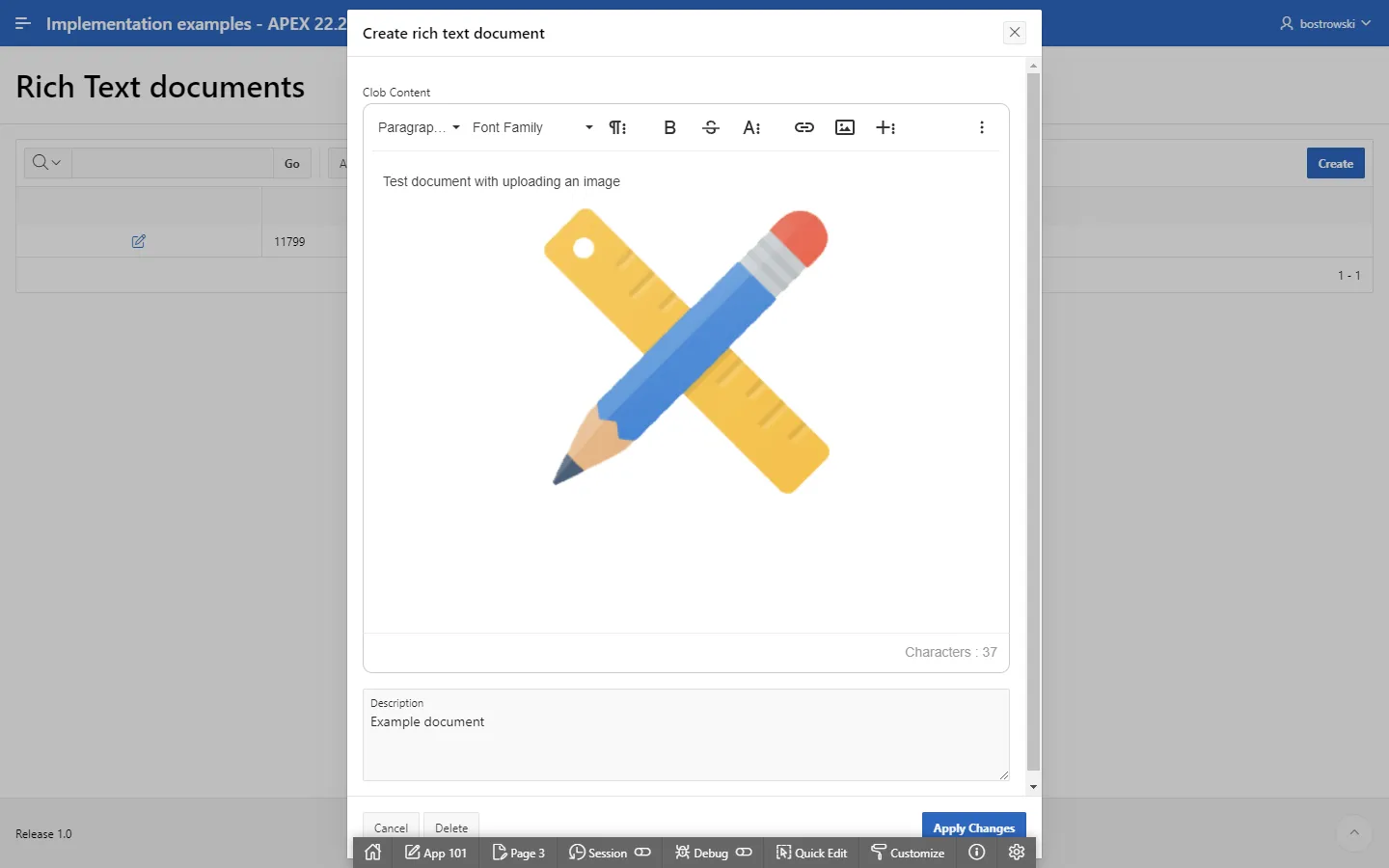Toggle the Debug switch in developer toolbar
This screenshot has width=1389, height=868.
pos(744,853)
